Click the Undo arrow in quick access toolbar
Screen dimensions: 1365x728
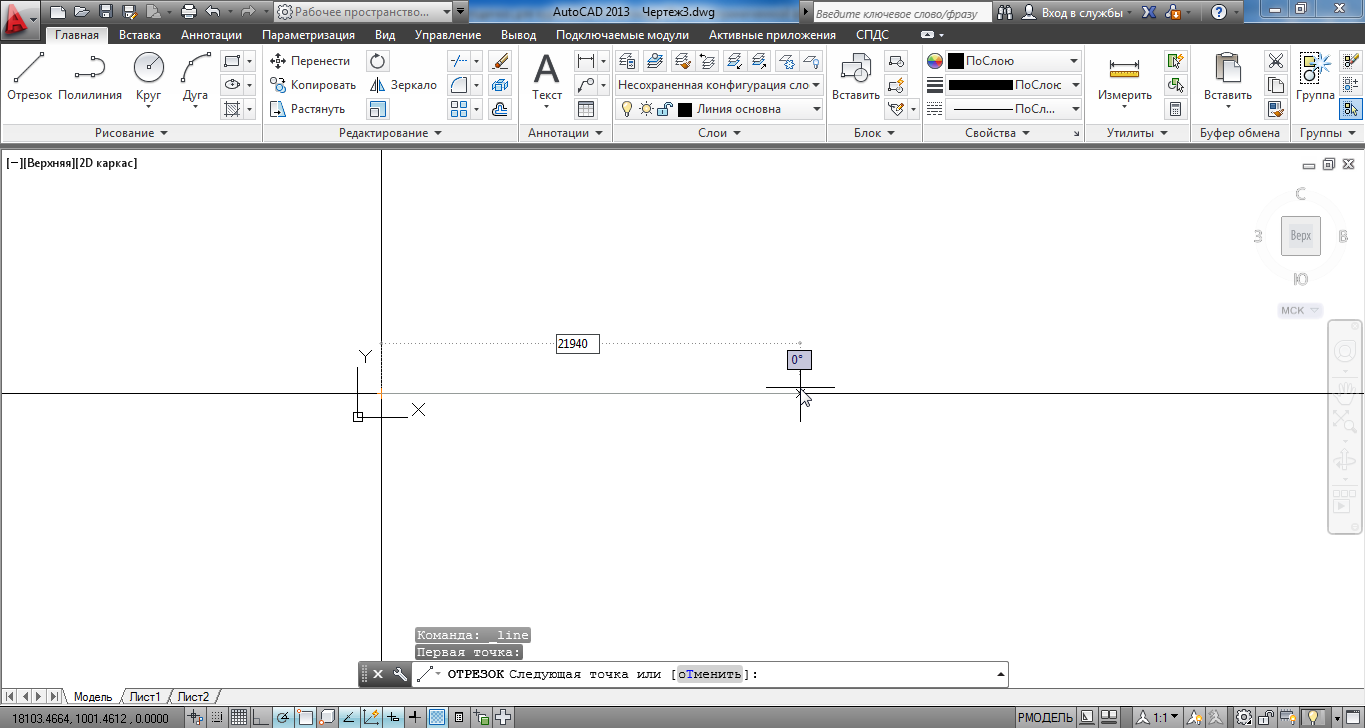tap(212, 12)
